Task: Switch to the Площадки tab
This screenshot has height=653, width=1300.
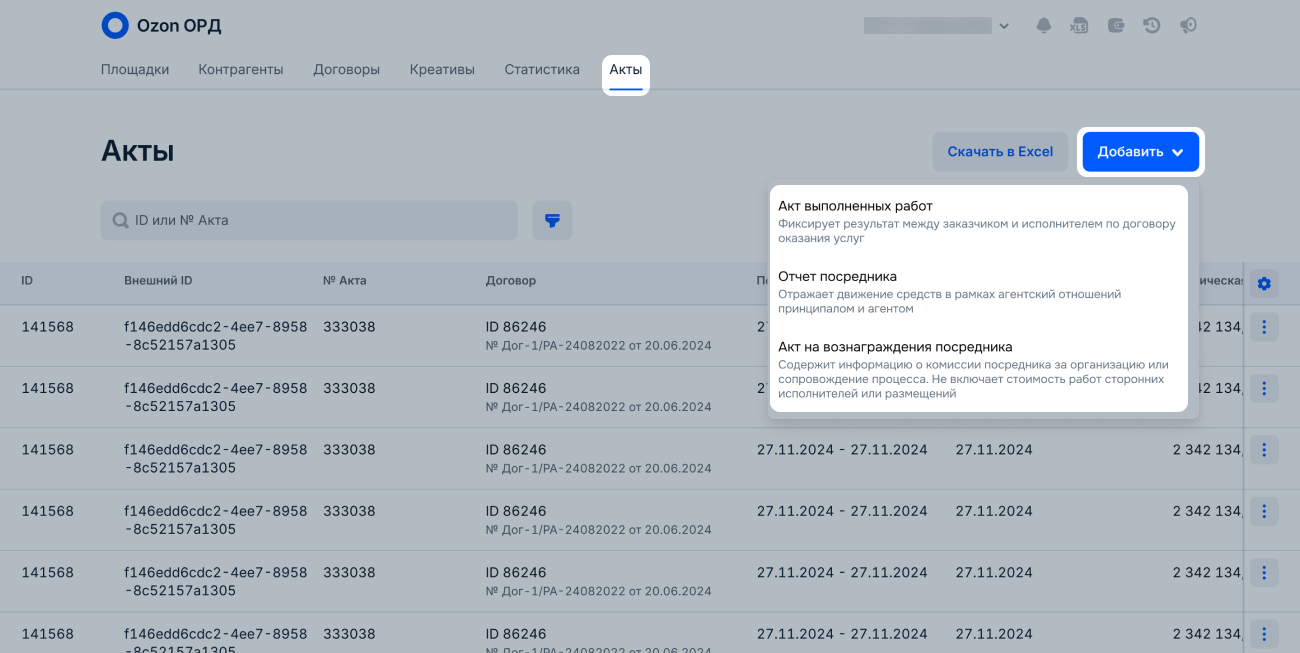Action: tap(135, 70)
